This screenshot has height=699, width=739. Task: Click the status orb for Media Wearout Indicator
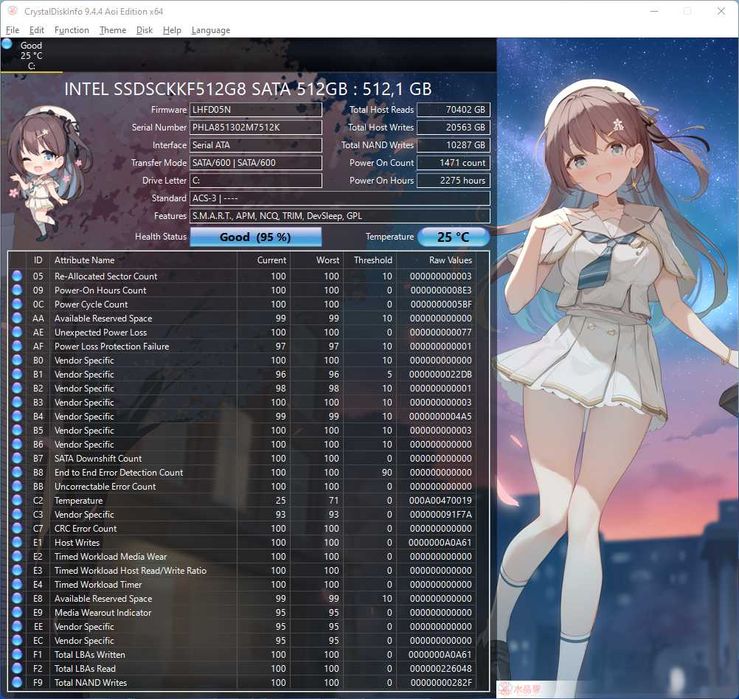coord(17,612)
